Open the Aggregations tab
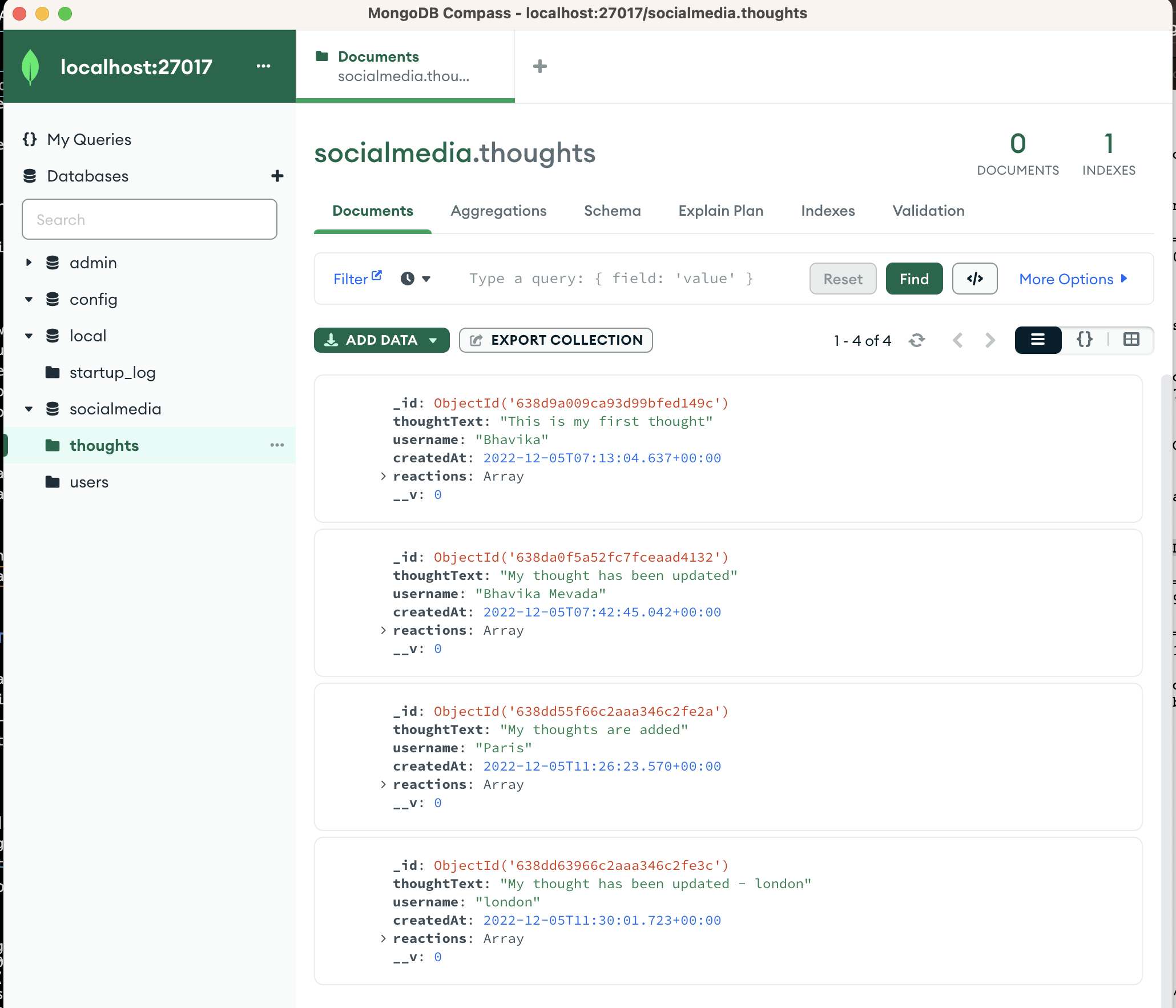This screenshot has height=1008, width=1176. [498, 211]
